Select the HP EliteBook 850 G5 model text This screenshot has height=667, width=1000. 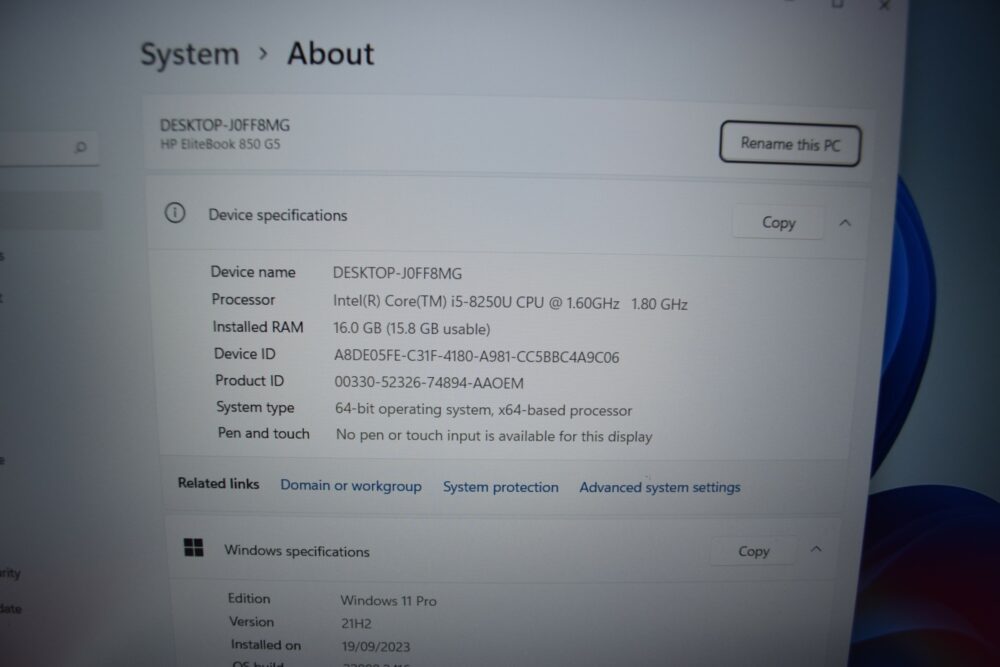[220, 144]
